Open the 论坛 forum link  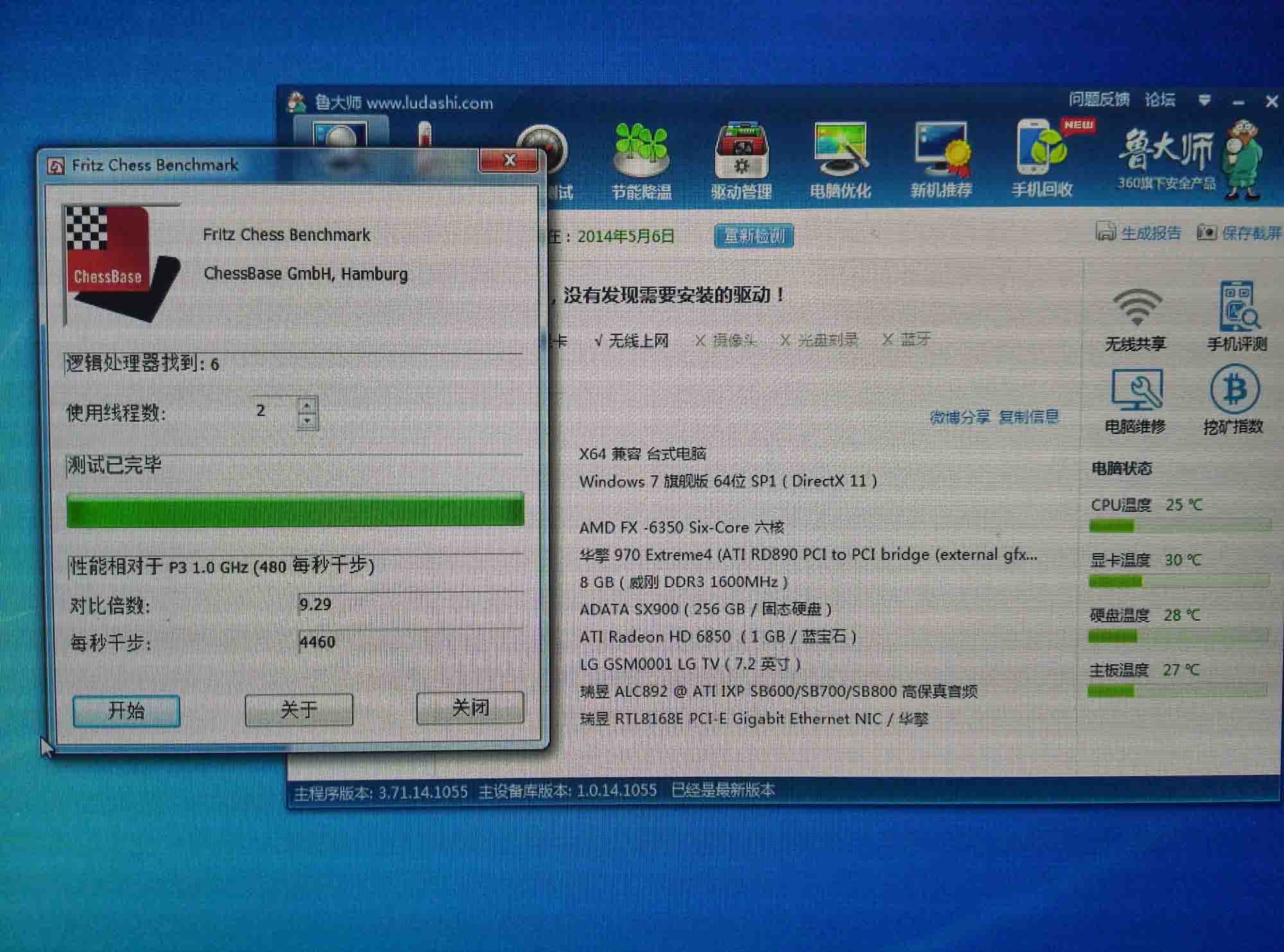[1160, 100]
